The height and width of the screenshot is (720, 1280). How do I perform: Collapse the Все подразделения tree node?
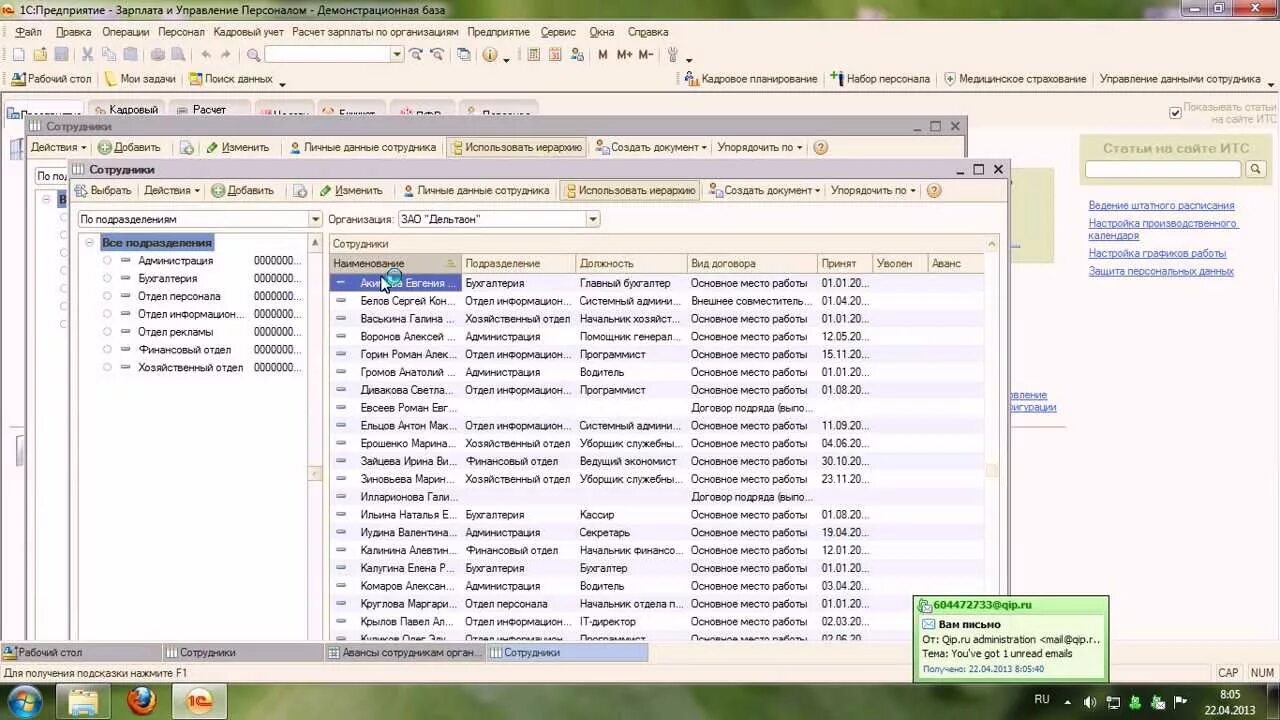(x=89, y=243)
